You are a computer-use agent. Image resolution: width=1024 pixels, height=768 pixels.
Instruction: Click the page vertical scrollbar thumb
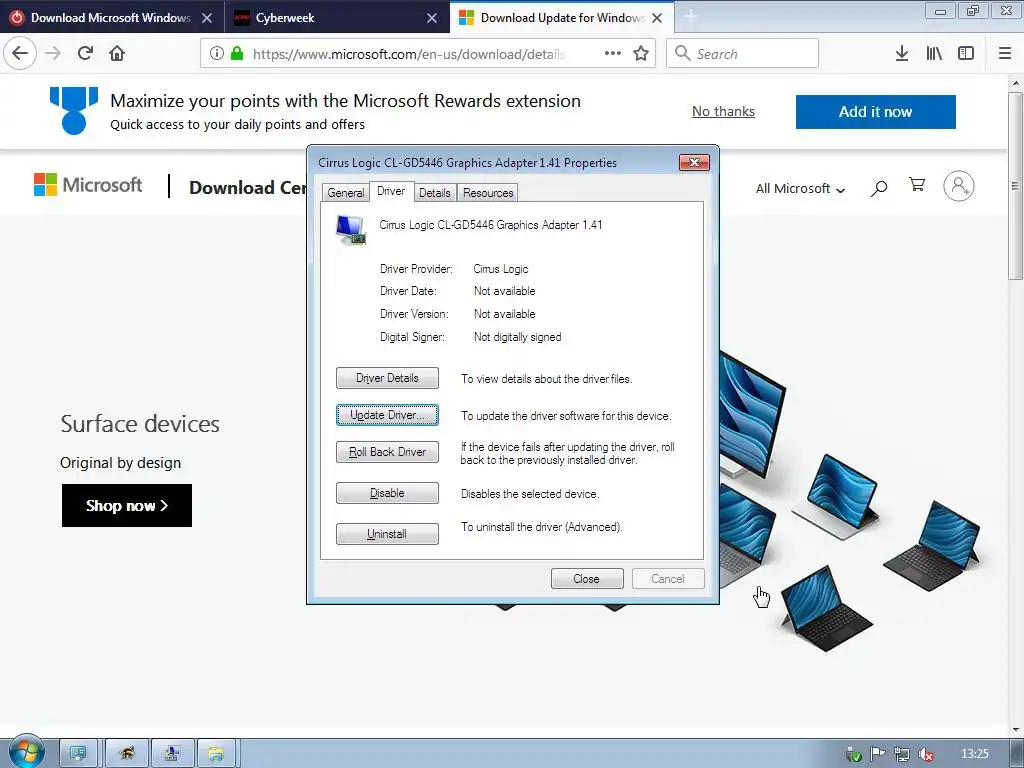point(1015,186)
